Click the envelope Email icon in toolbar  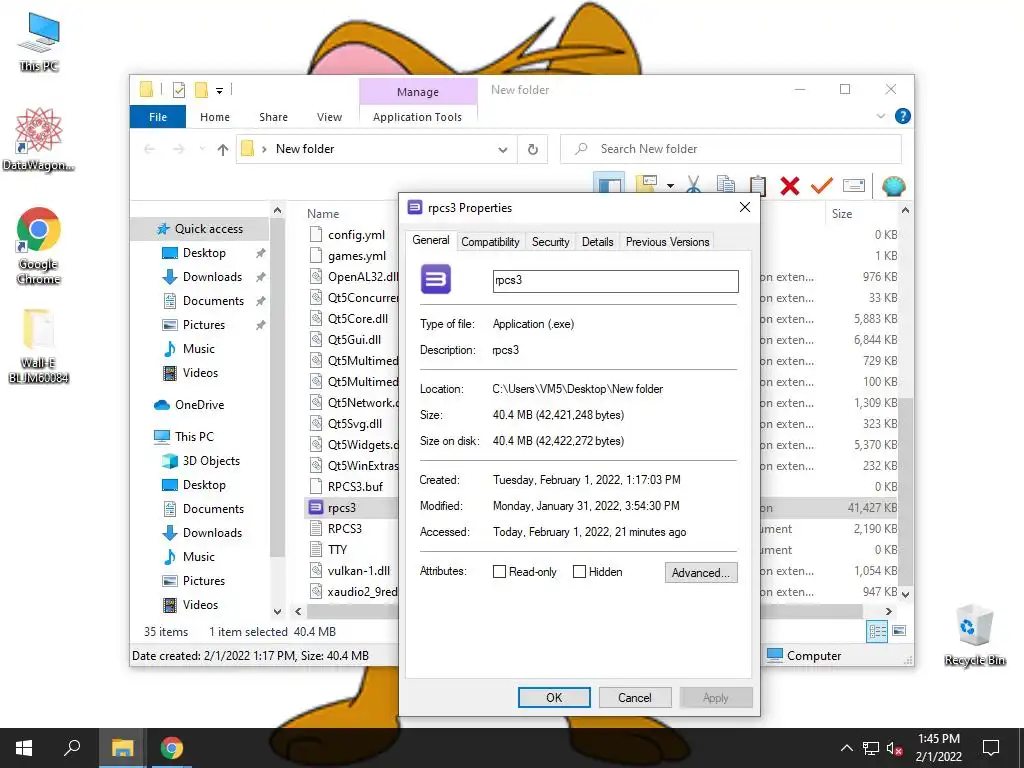(854, 186)
